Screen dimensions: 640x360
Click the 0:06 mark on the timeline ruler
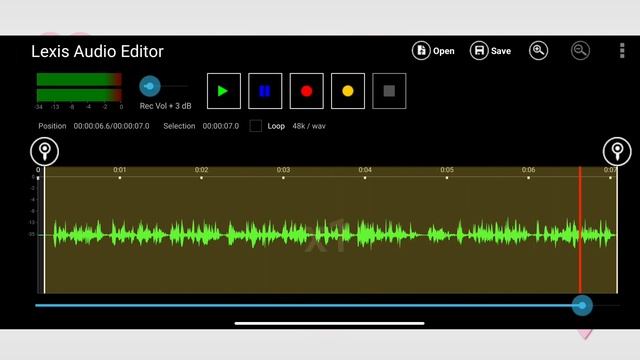(528, 170)
